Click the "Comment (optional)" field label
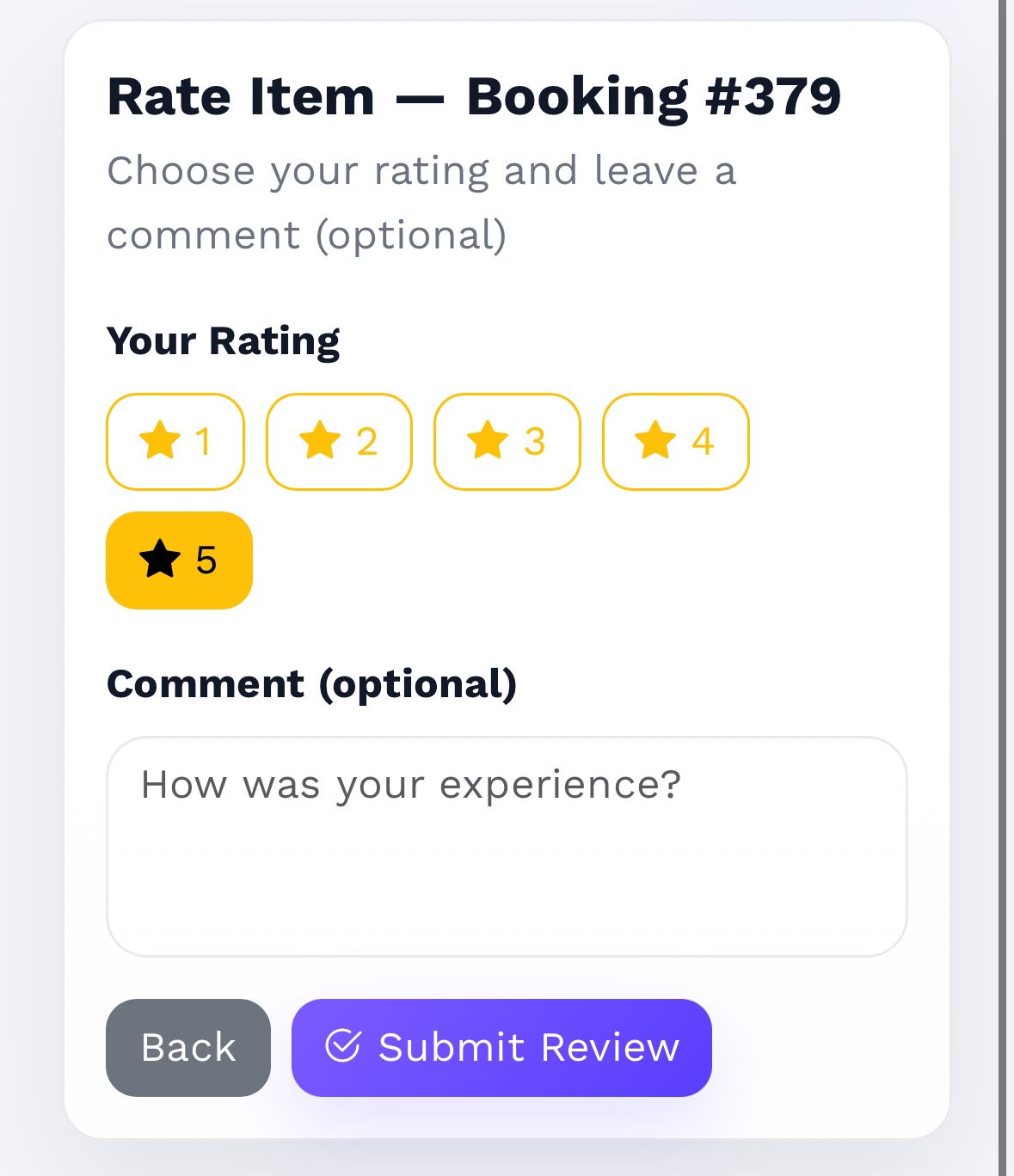The height and width of the screenshot is (1176, 1014). tap(311, 684)
